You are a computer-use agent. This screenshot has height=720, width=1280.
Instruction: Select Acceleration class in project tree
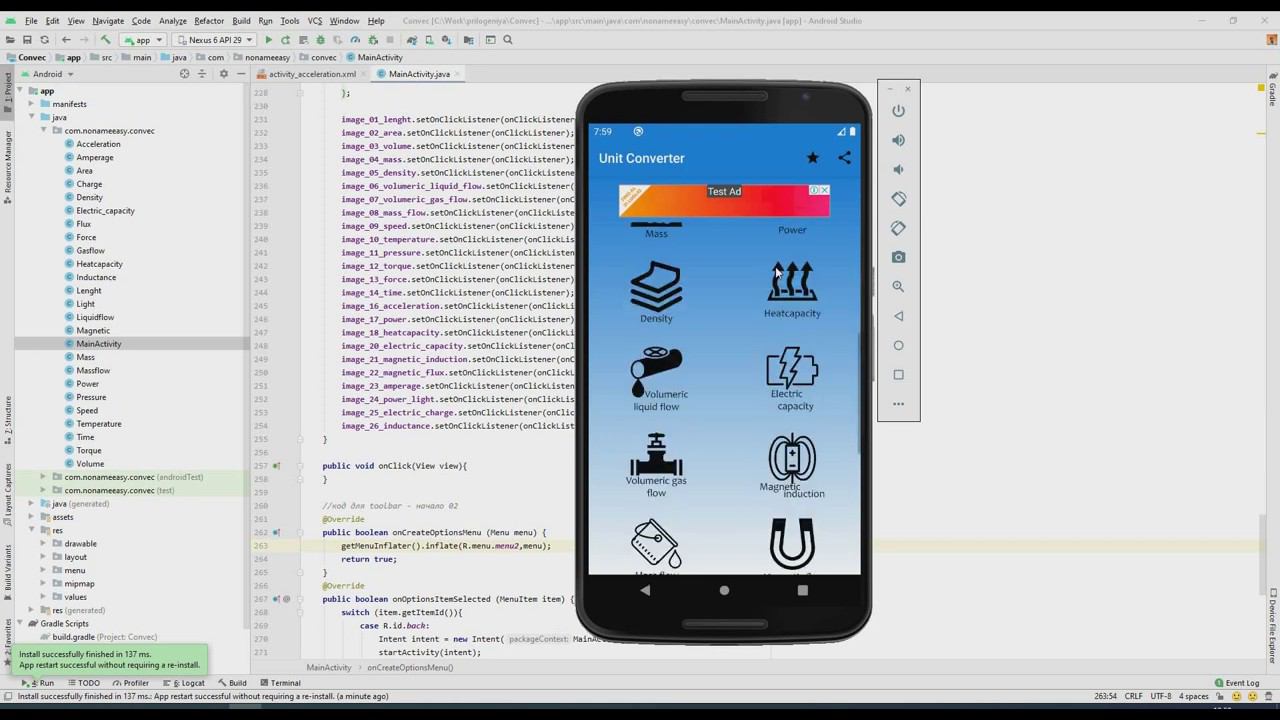pyautogui.click(x=98, y=144)
